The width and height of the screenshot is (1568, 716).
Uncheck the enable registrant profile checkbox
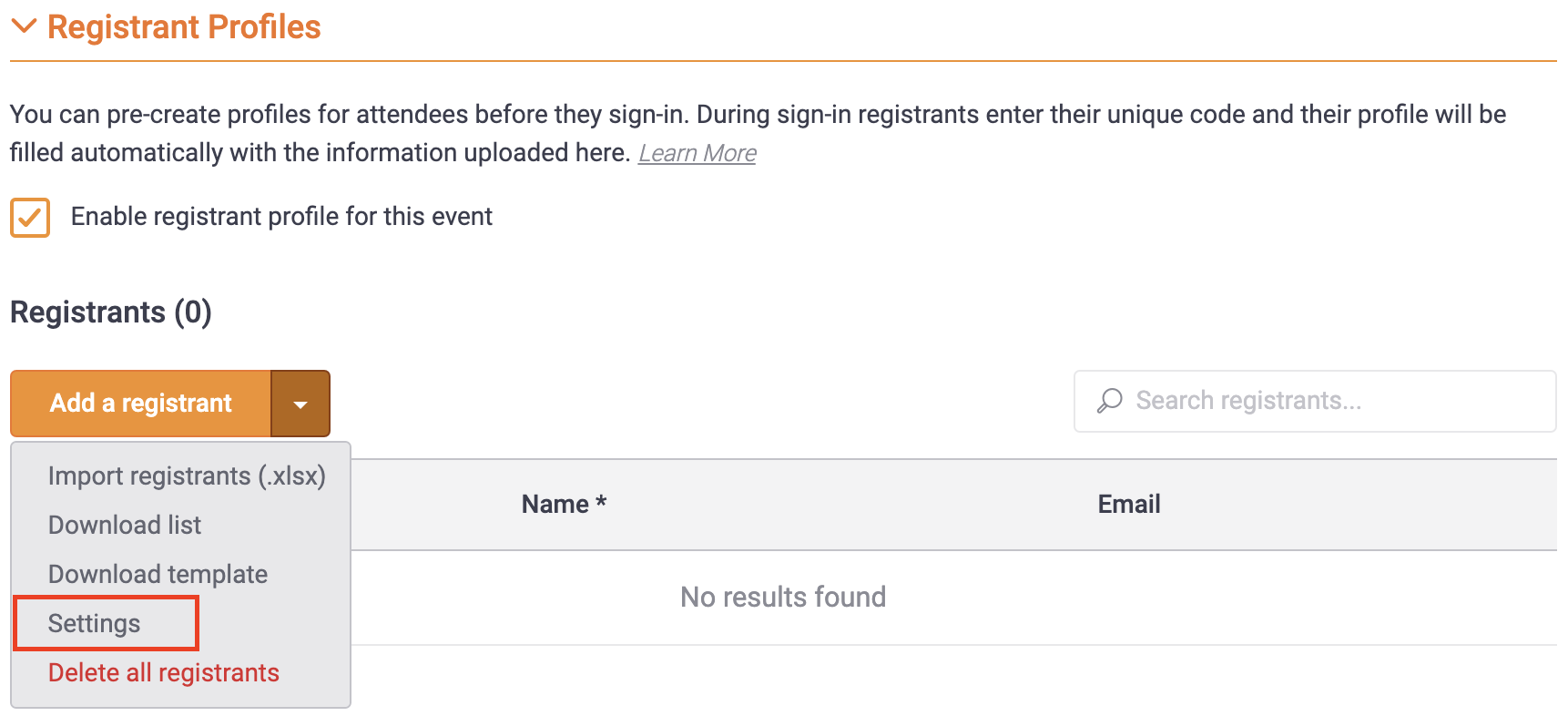point(30,218)
